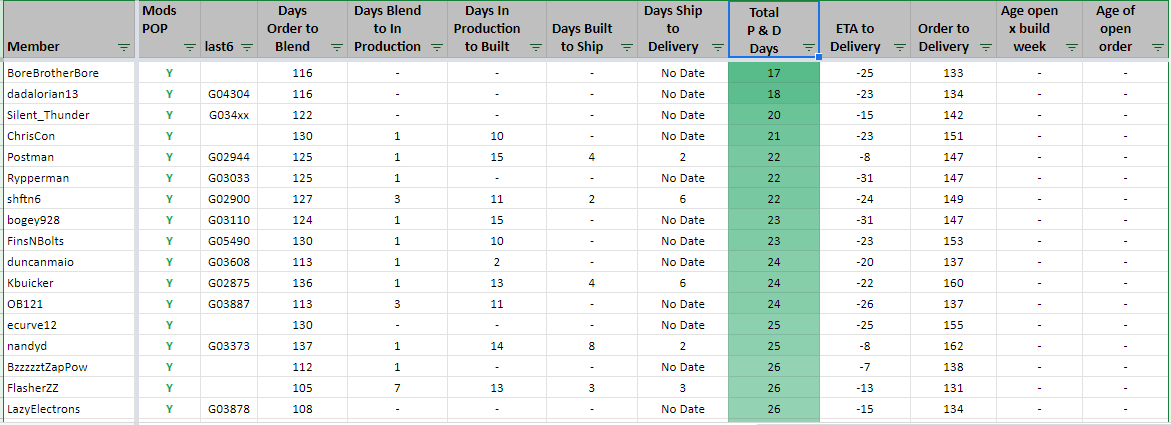Screen dimensions: 1171x425
Task: Select the member name cell Silent_Thunder
Action: pyautogui.click(x=48, y=115)
